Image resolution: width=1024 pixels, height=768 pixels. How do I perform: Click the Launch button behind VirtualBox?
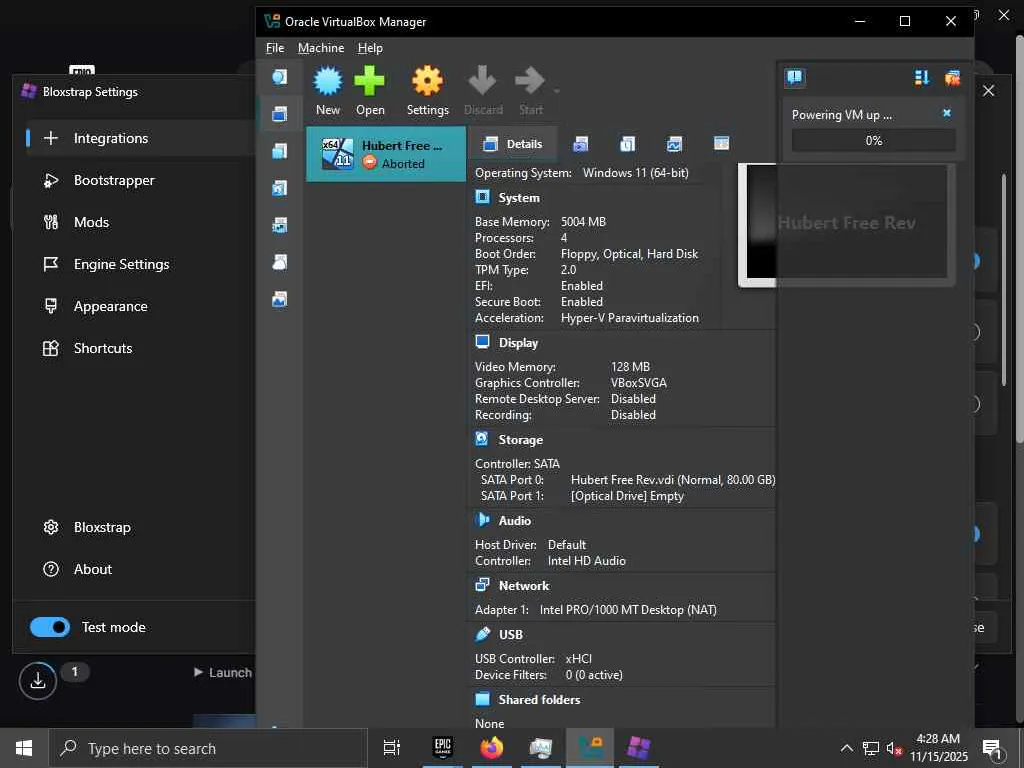223,673
